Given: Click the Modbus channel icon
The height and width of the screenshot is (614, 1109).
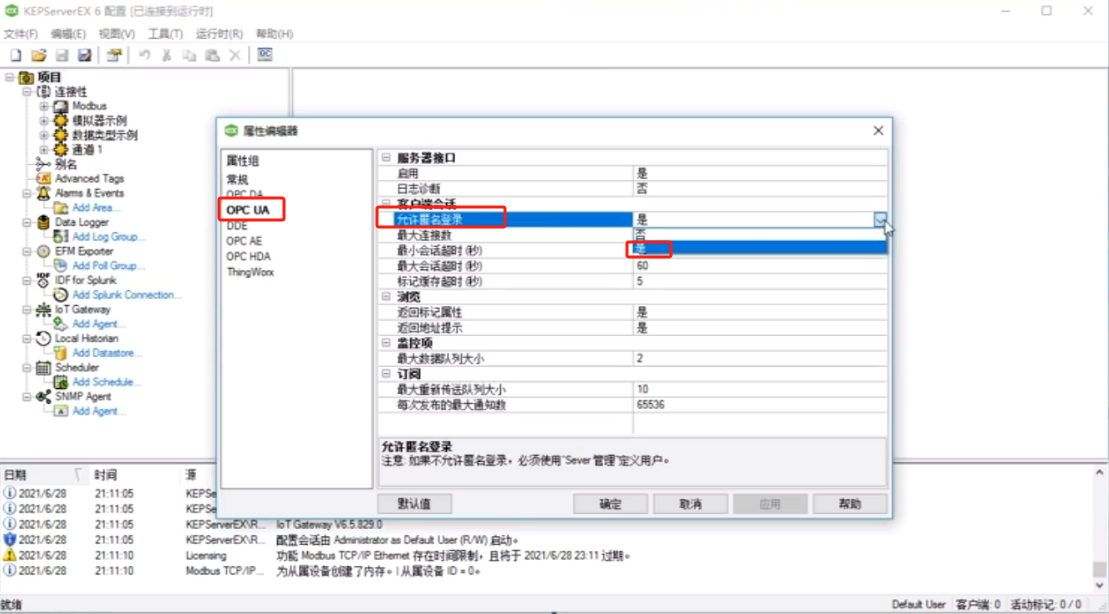Looking at the screenshot, I should 62,106.
